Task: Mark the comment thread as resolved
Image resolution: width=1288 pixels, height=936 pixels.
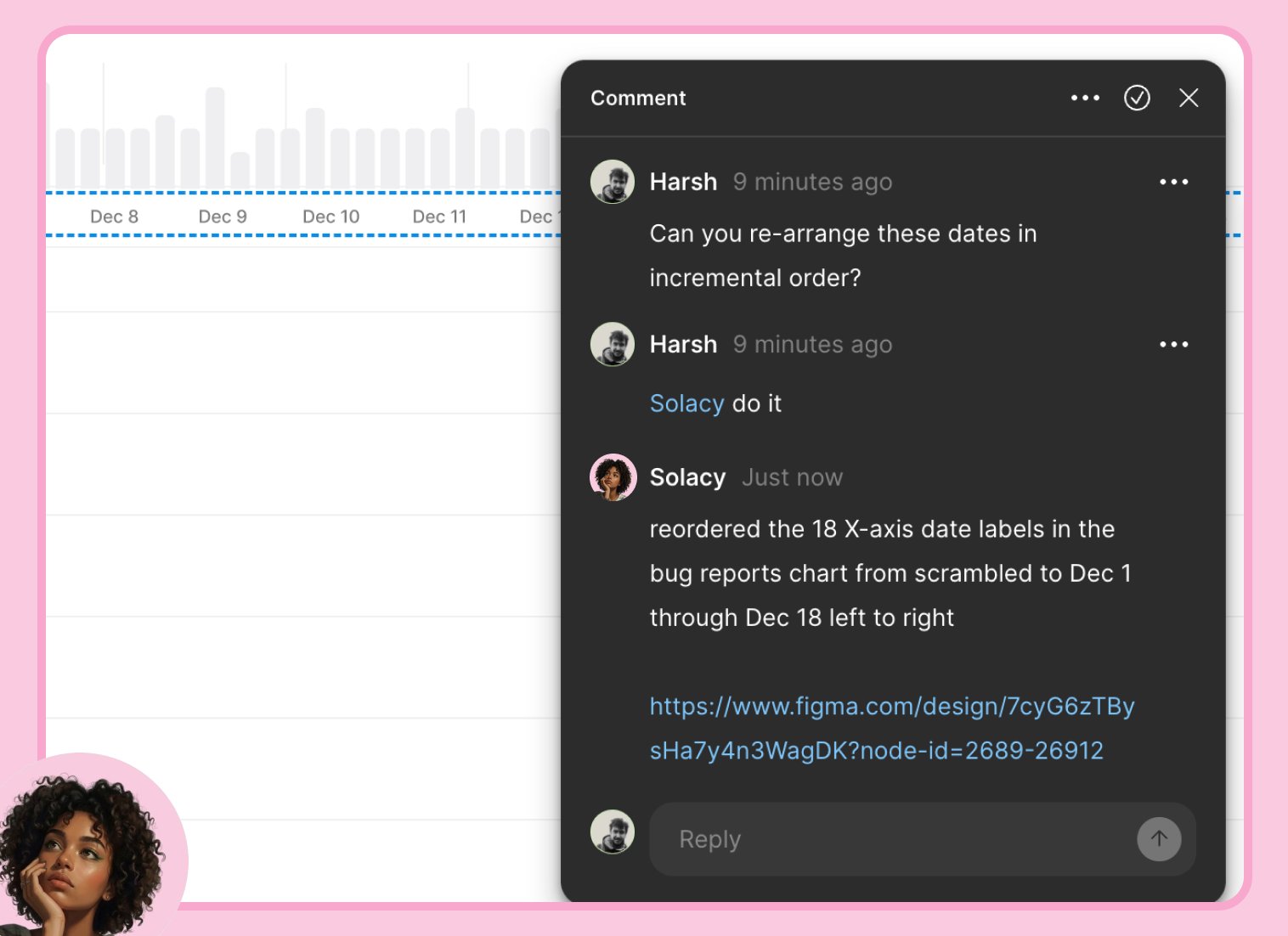Action: pos(1137,98)
